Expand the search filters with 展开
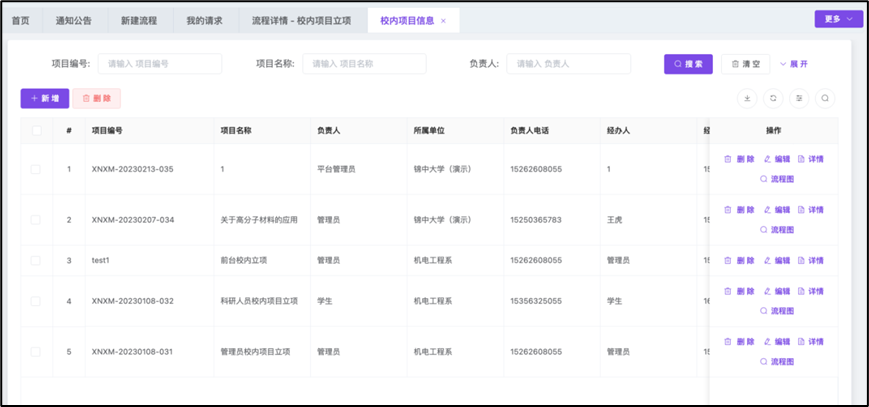This screenshot has height=407, width=869. pyautogui.click(x=794, y=64)
